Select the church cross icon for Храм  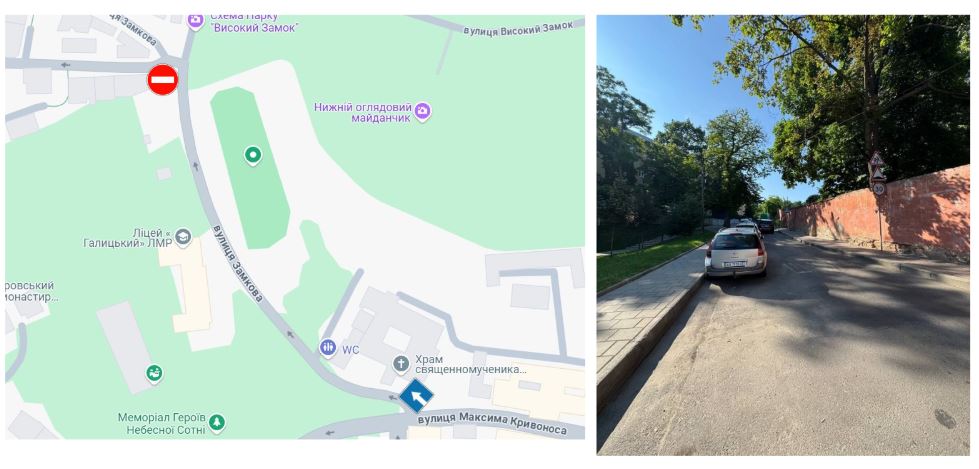pos(401,363)
